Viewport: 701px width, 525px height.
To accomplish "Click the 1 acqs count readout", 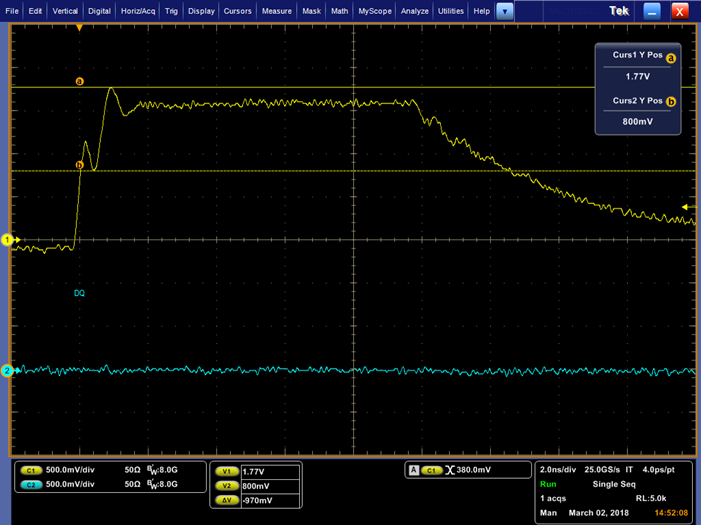I will [553, 498].
